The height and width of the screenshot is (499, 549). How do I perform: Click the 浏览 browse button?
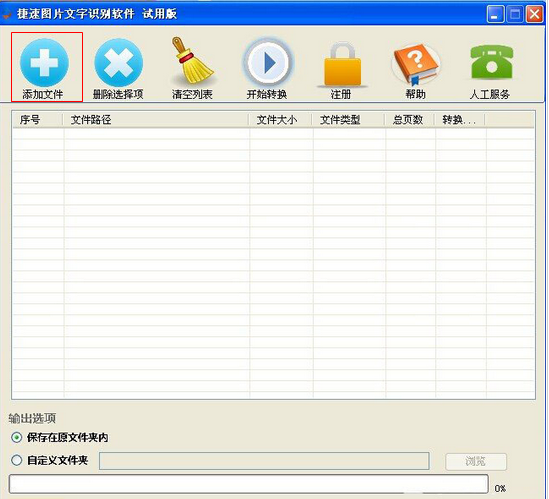click(x=475, y=461)
